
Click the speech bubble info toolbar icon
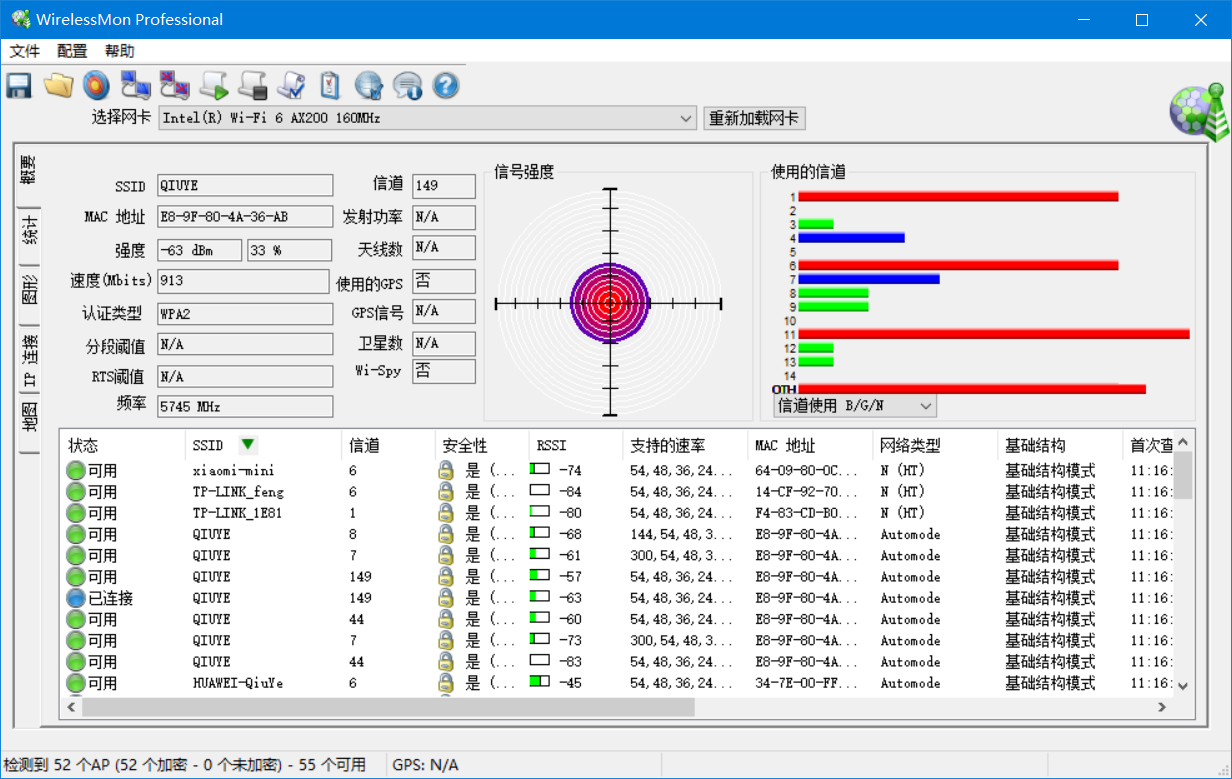pyautogui.click(x=407, y=86)
